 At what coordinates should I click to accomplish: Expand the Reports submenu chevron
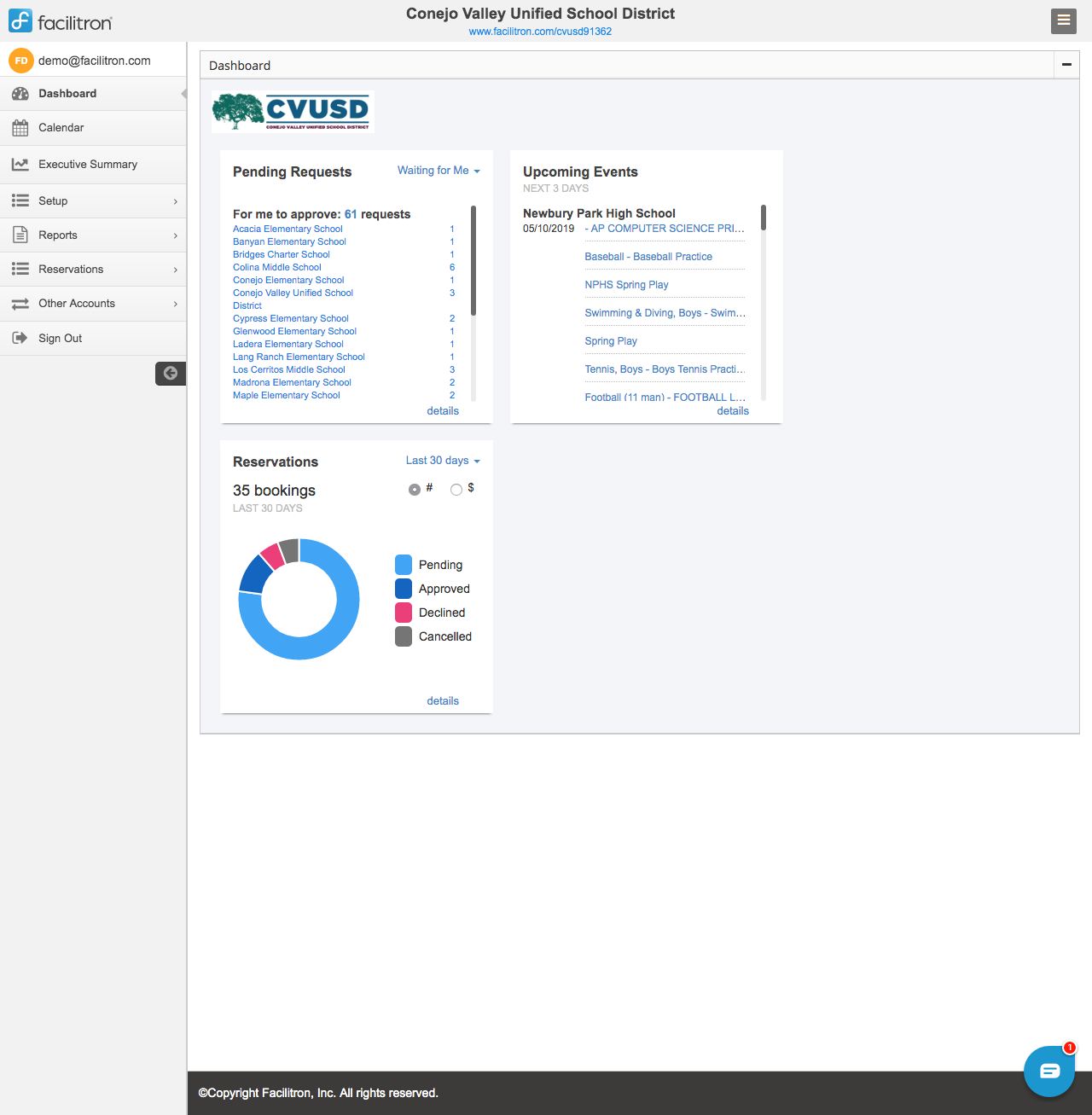176,235
